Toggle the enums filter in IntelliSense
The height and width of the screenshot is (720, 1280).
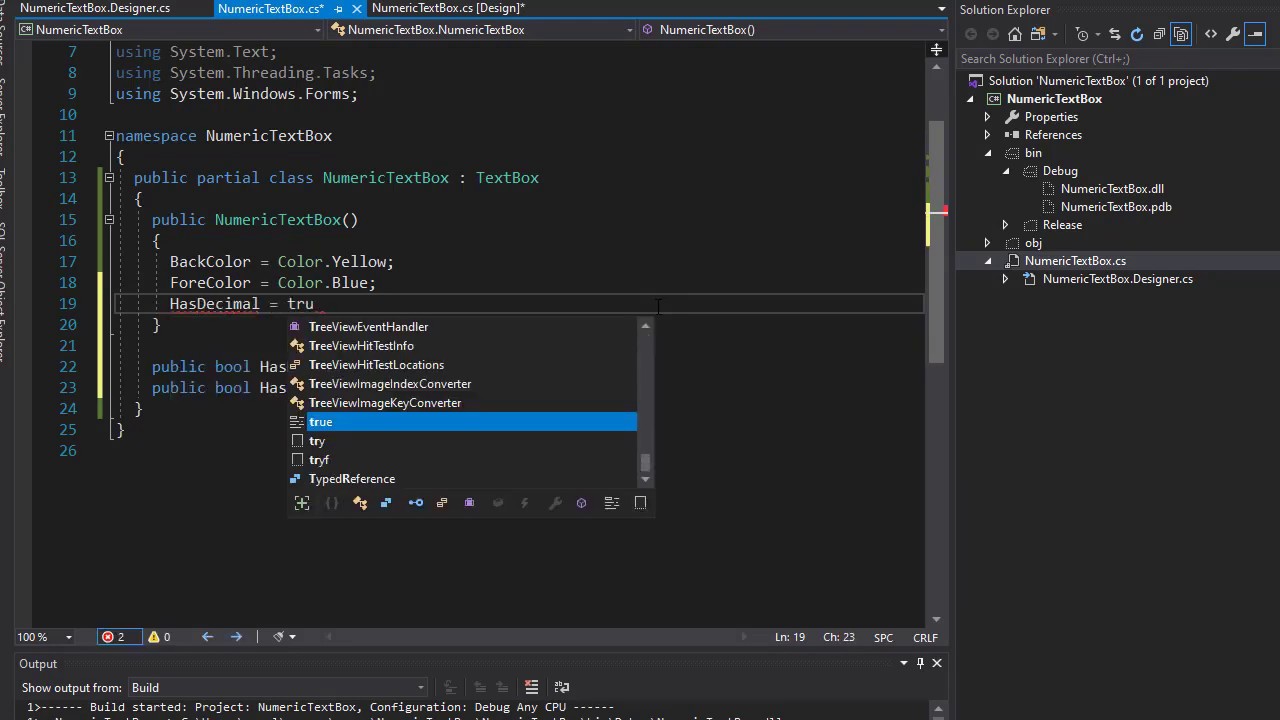pos(442,503)
